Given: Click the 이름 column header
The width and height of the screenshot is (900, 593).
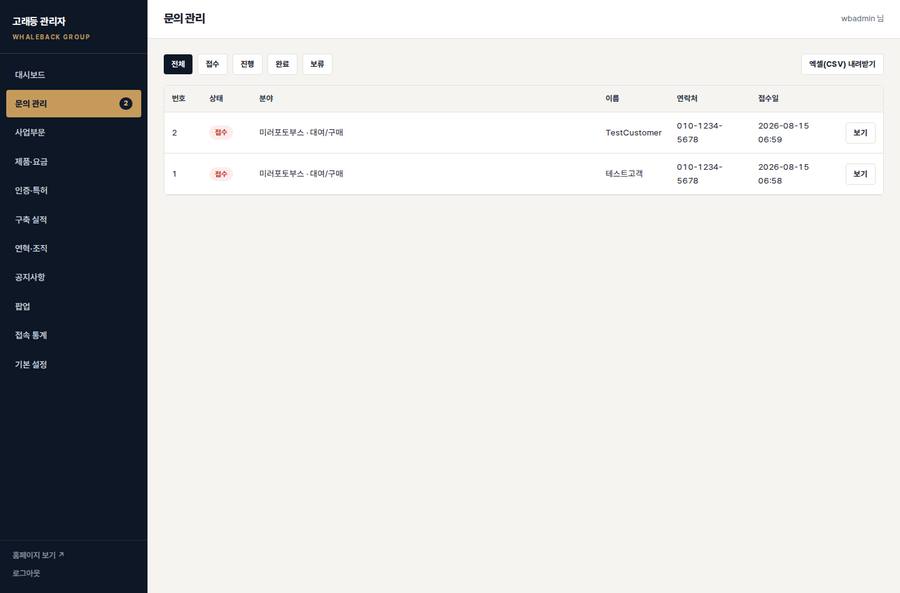Looking at the screenshot, I should (612, 99).
